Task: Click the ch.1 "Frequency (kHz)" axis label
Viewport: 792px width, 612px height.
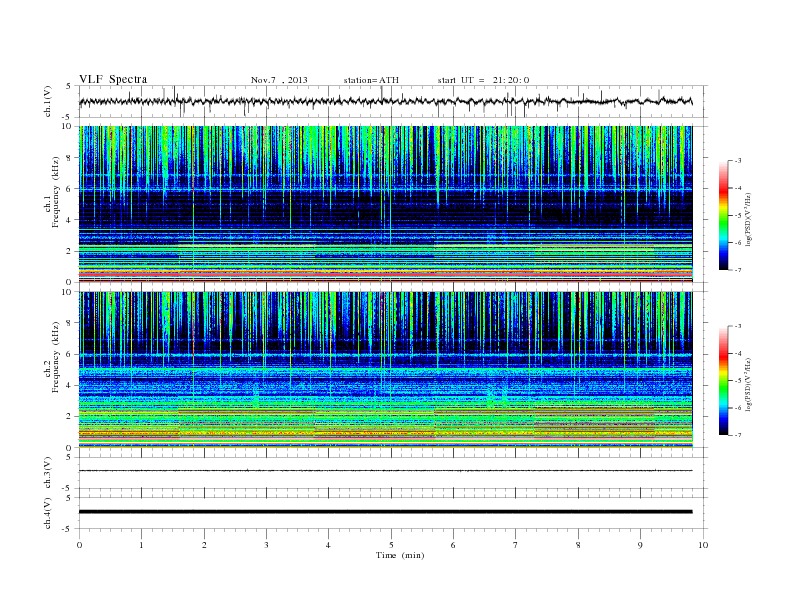Action: (x=55, y=192)
